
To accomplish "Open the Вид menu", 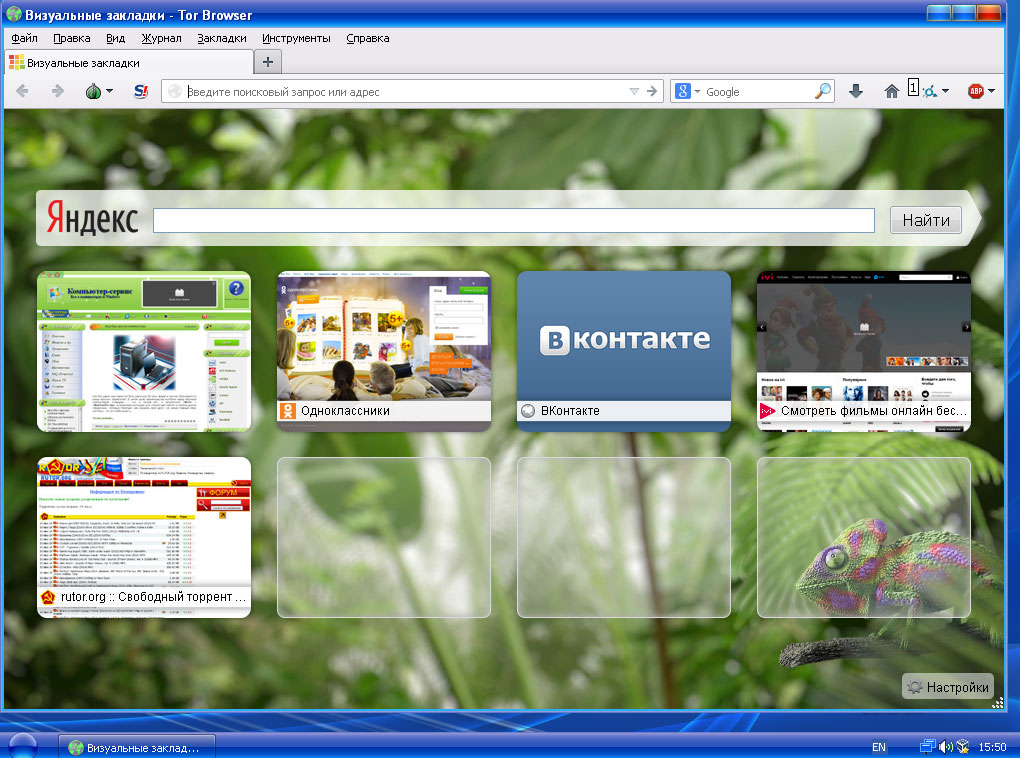I will [x=115, y=38].
